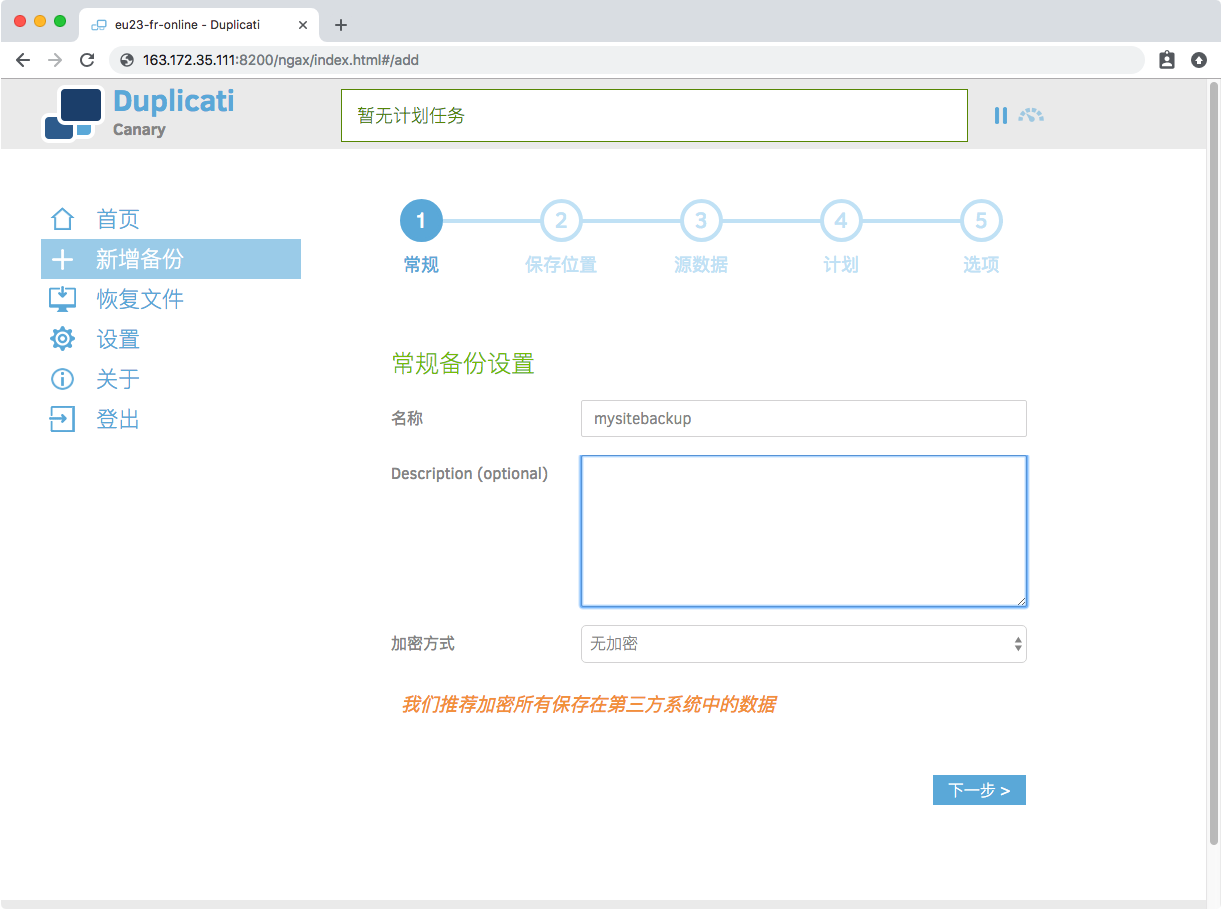Viewport: 1221px width, 910px height.
Task: Click the 名称 name input field
Action: pyautogui.click(x=803, y=419)
